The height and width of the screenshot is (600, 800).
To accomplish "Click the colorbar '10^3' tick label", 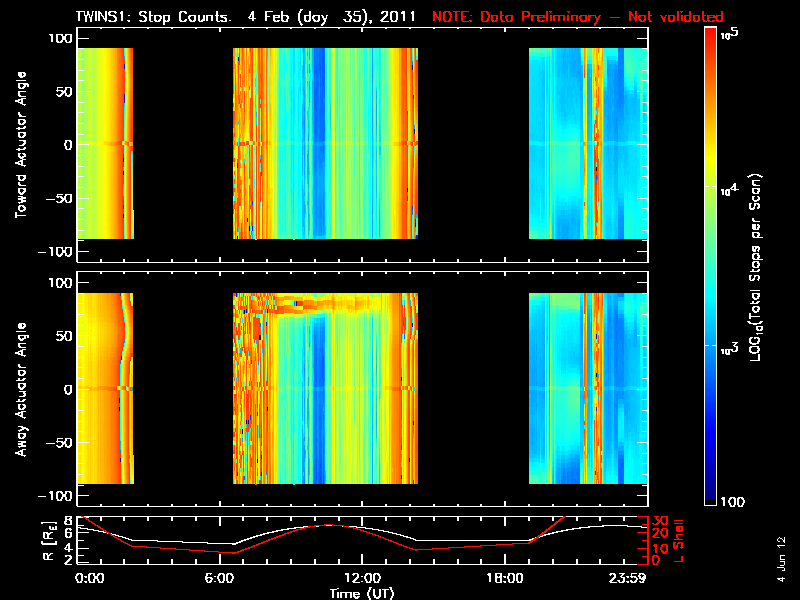I will pyautogui.click(x=729, y=349).
